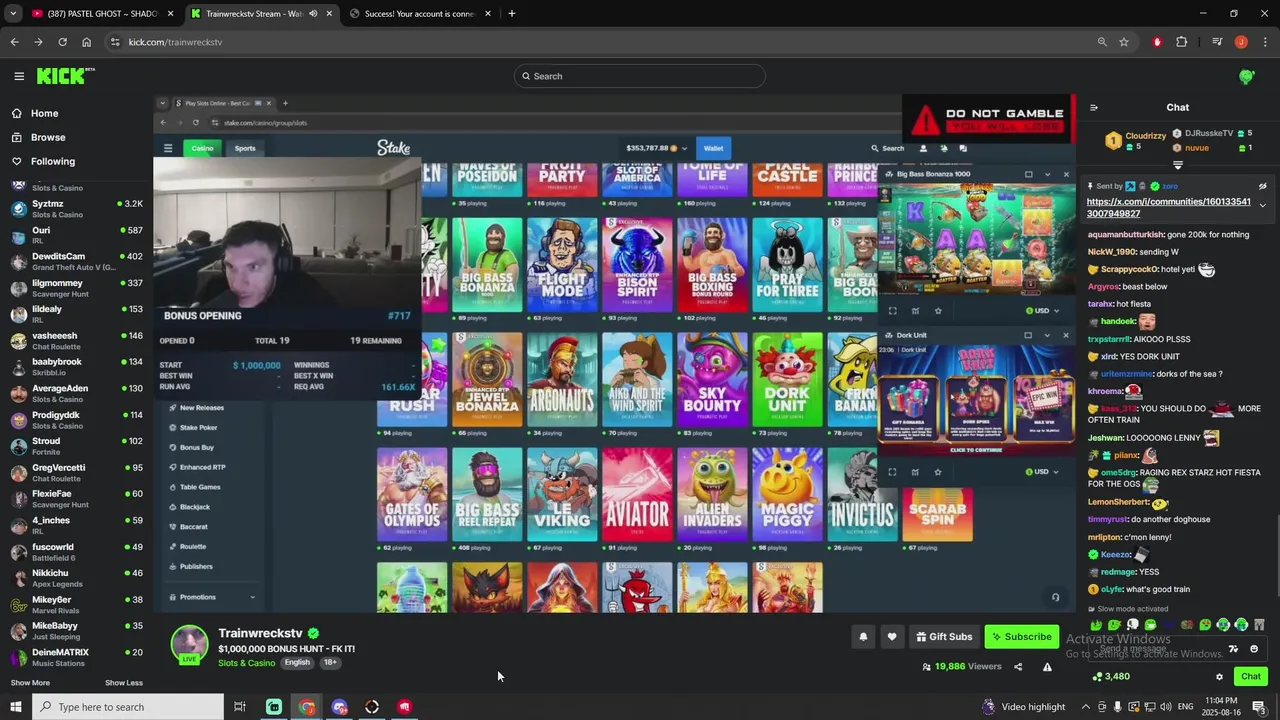Viewport: 1280px width, 720px height.
Task: Open your Kick profile avatar menu
Action: [1246, 76]
